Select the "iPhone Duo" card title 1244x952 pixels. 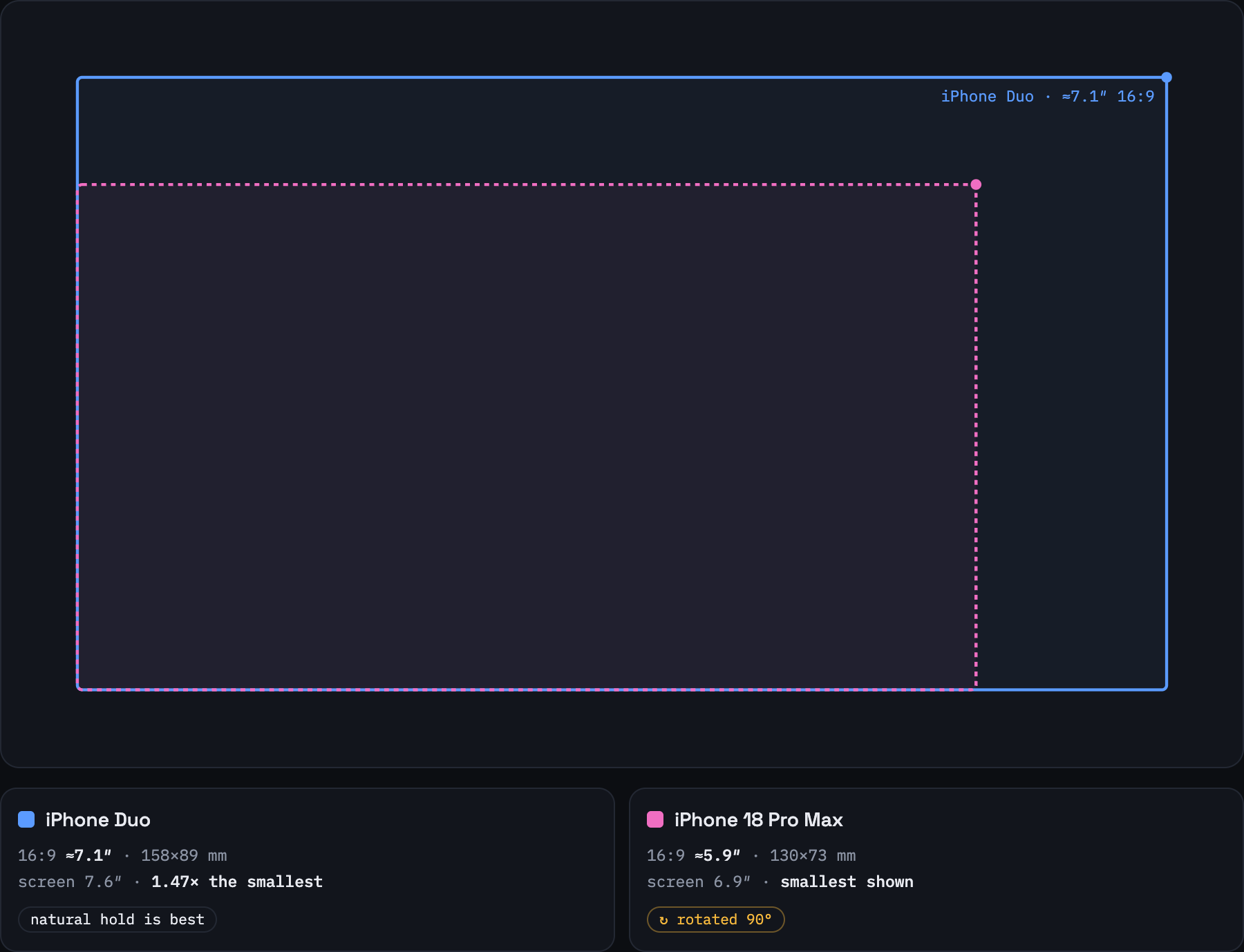click(98, 819)
